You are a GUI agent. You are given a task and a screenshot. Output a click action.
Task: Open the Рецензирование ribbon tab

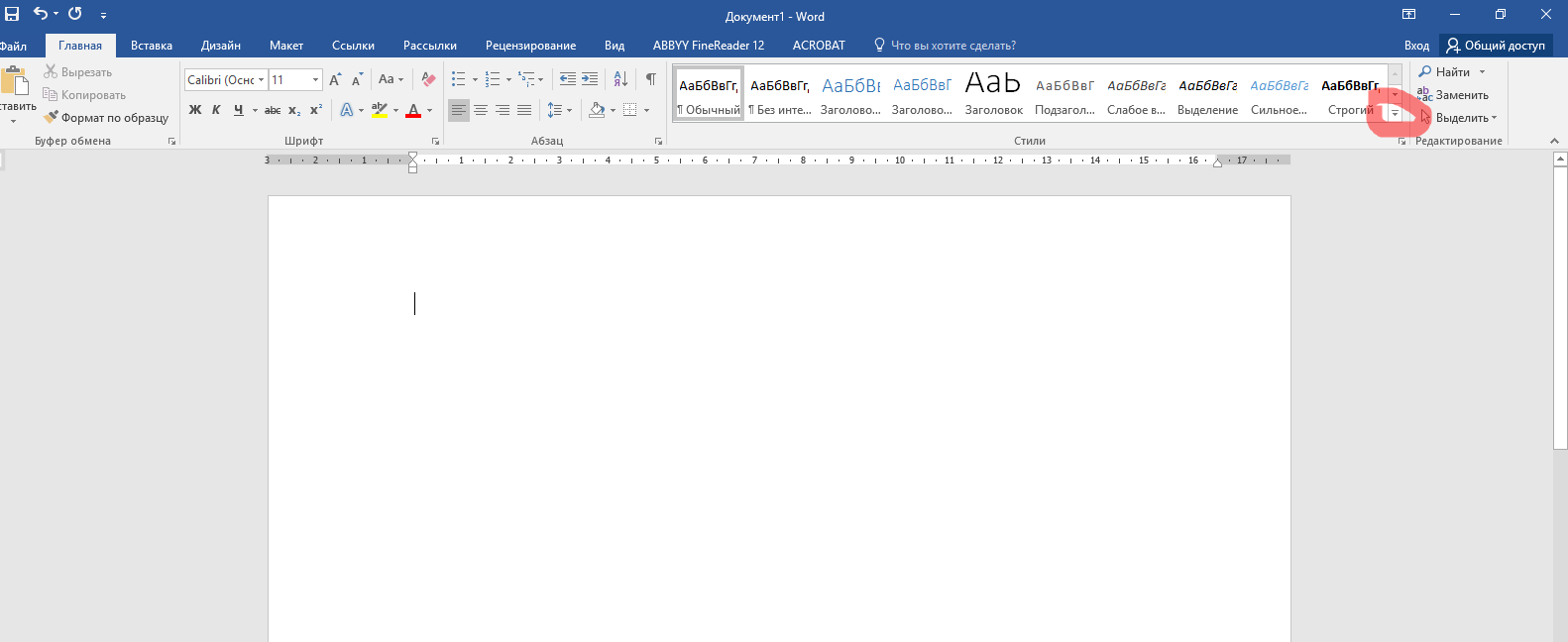530,46
